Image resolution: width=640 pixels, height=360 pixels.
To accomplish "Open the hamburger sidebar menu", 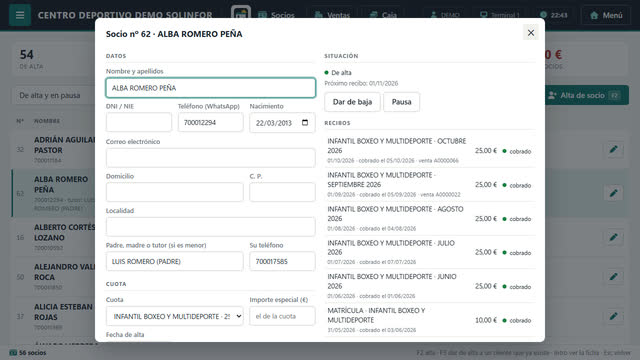I will 20,15.
